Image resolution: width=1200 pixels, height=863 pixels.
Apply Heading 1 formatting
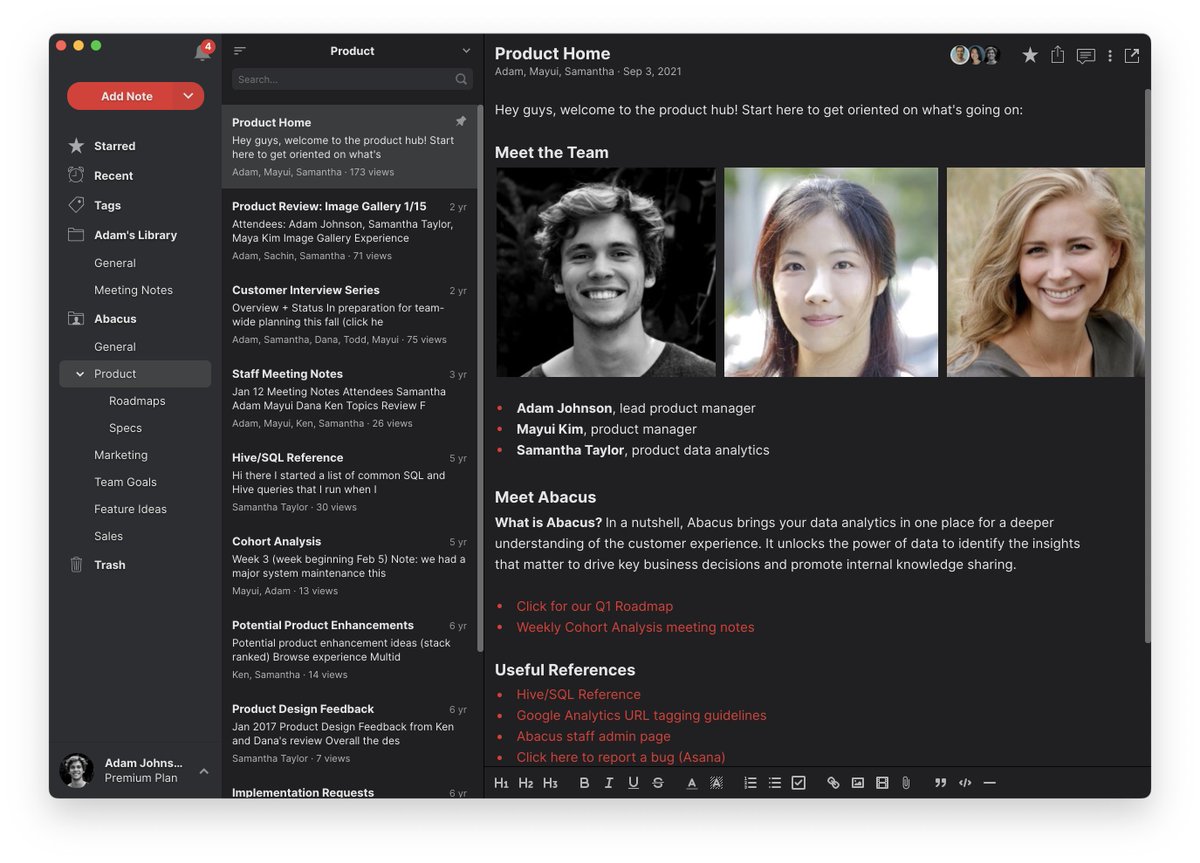coord(501,783)
